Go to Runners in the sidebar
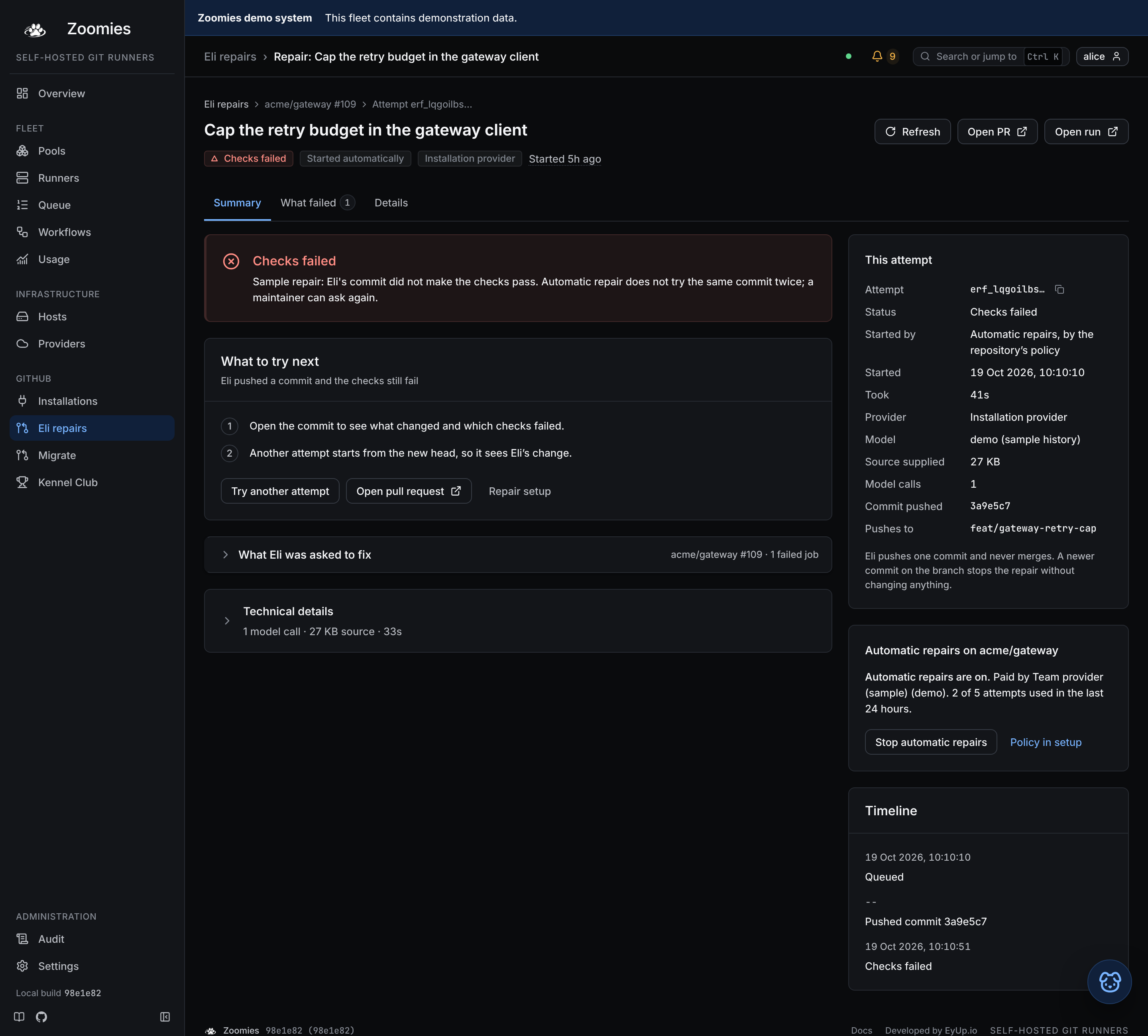 [92, 178]
